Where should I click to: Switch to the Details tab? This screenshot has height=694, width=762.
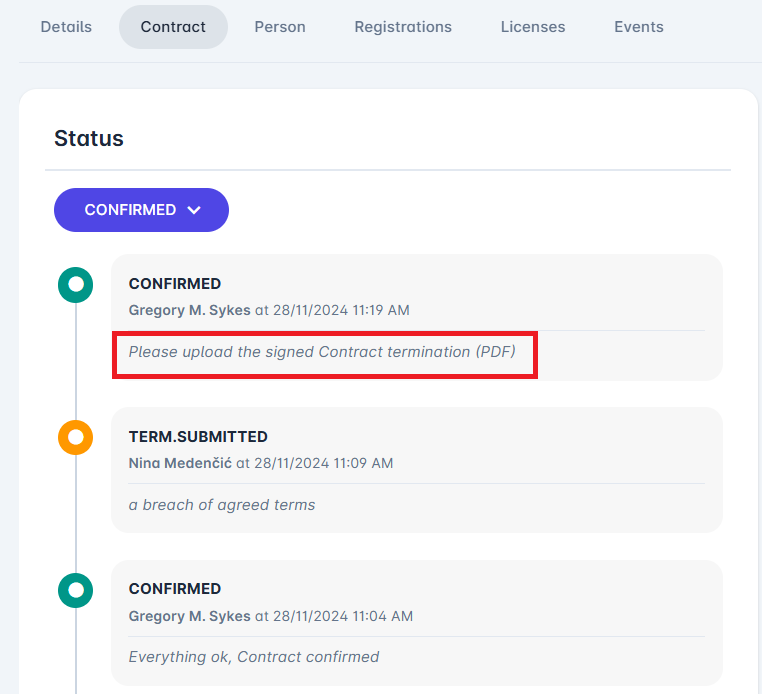point(66,27)
